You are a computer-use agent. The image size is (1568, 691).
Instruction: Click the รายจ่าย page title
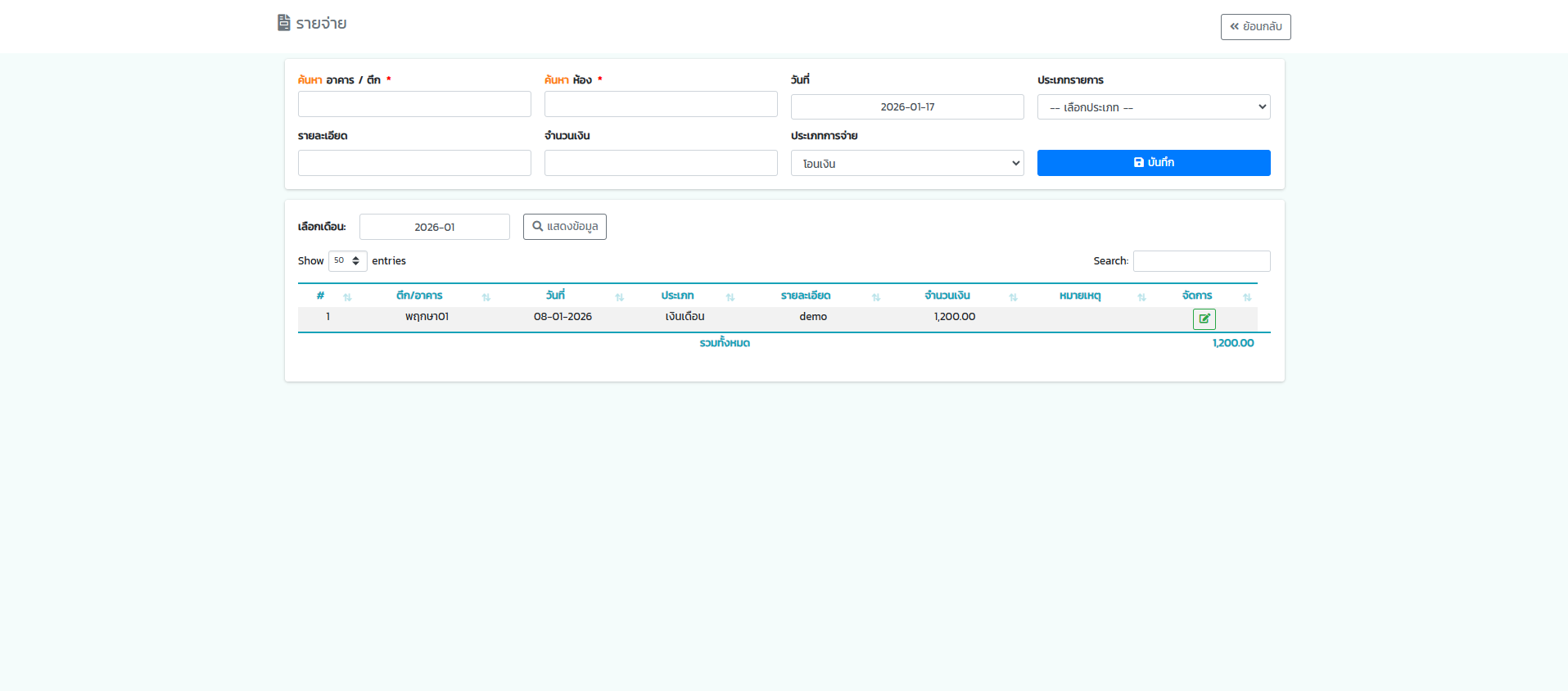click(321, 24)
